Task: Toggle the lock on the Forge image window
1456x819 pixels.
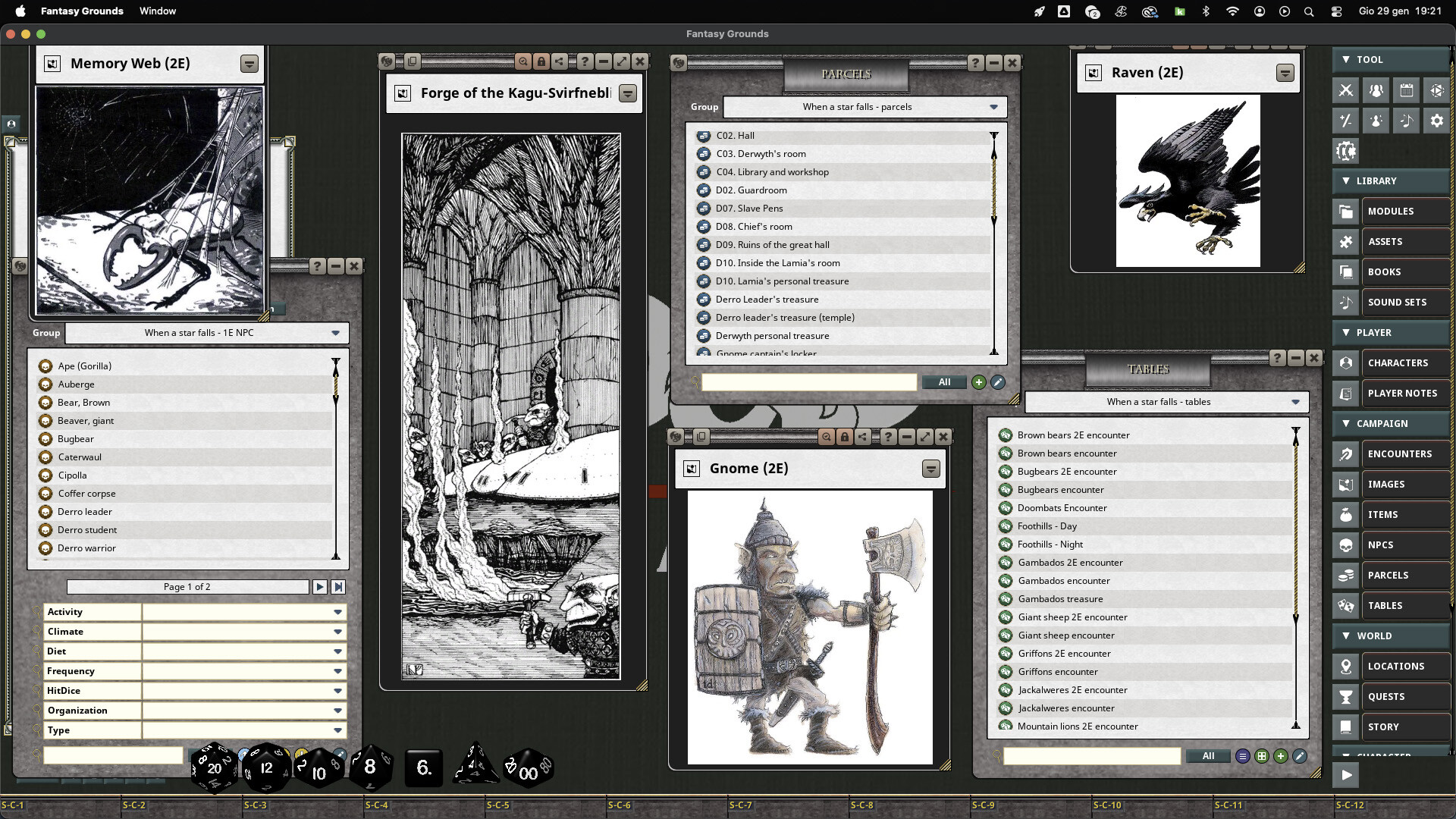Action: pos(541,62)
